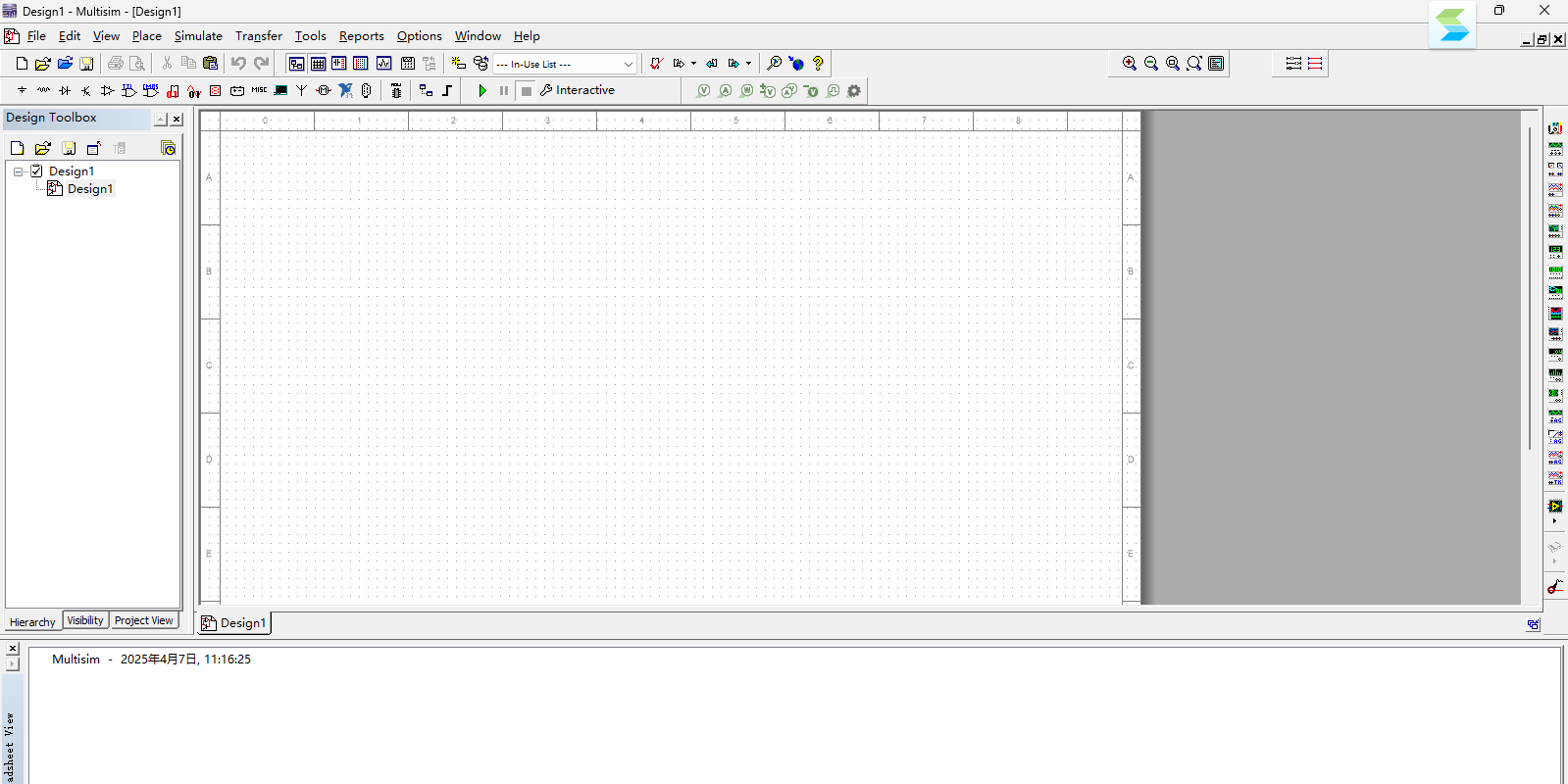Open the Reports menu
This screenshot has height=784, width=1568.
pos(362,36)
